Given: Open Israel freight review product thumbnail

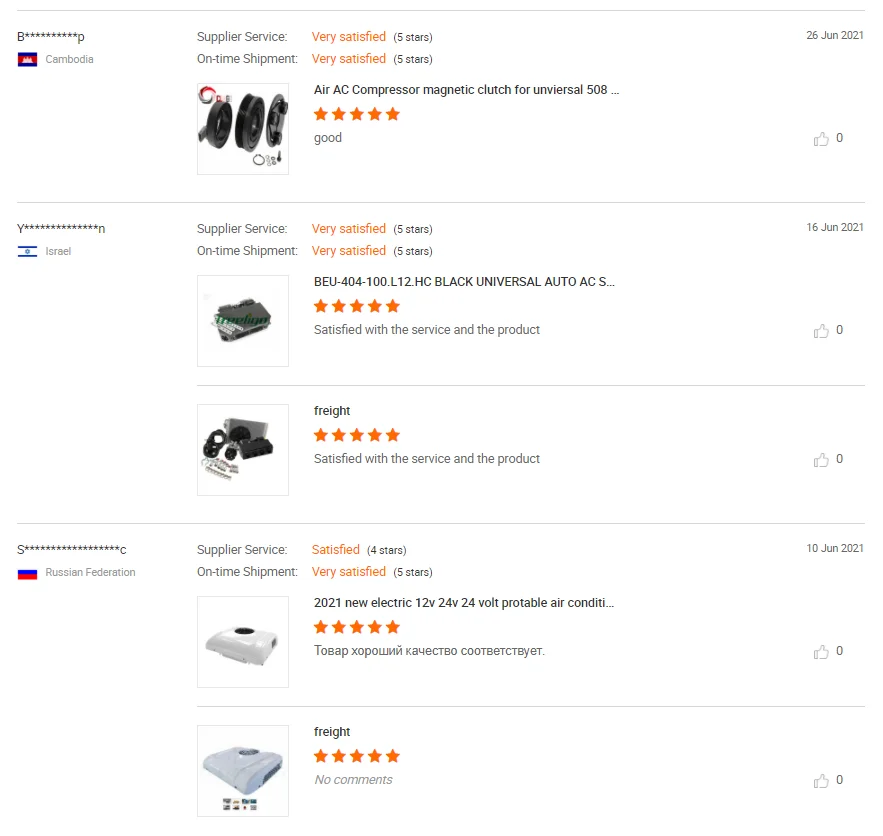Looking at the screenshot, I should [243, 450].
